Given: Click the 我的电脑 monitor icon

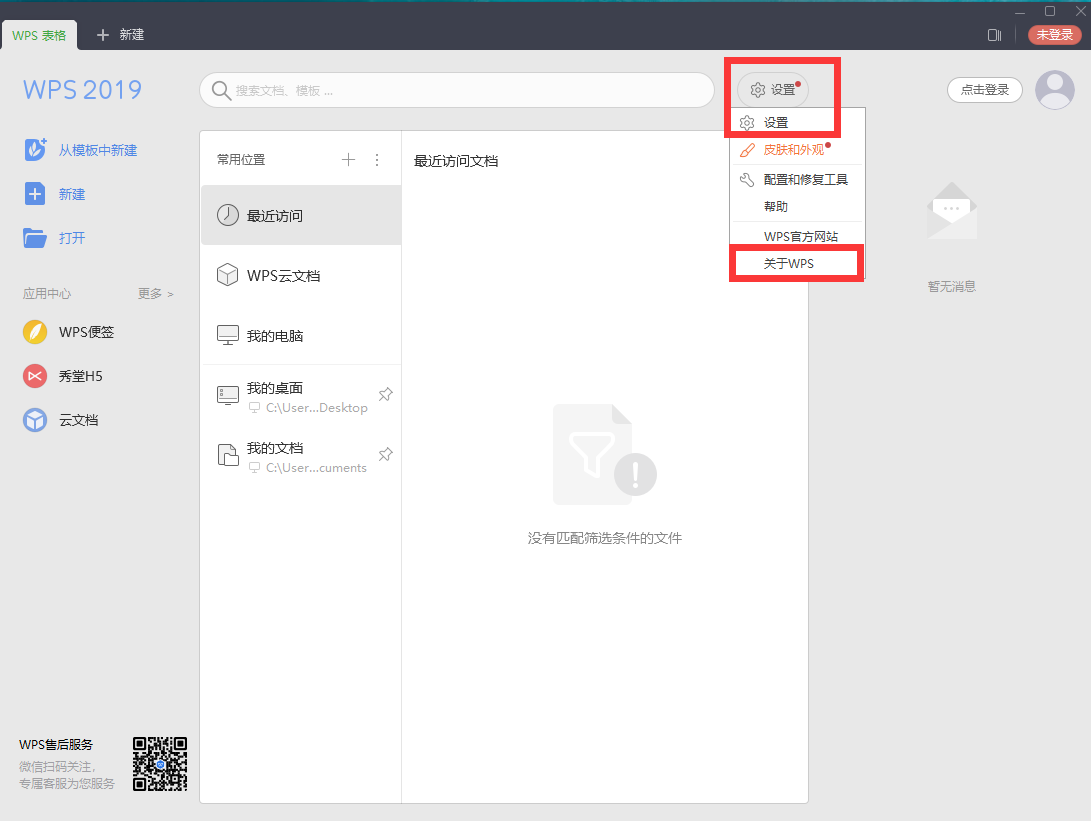Looking at the screenshot, I should (x=228, y=335).
